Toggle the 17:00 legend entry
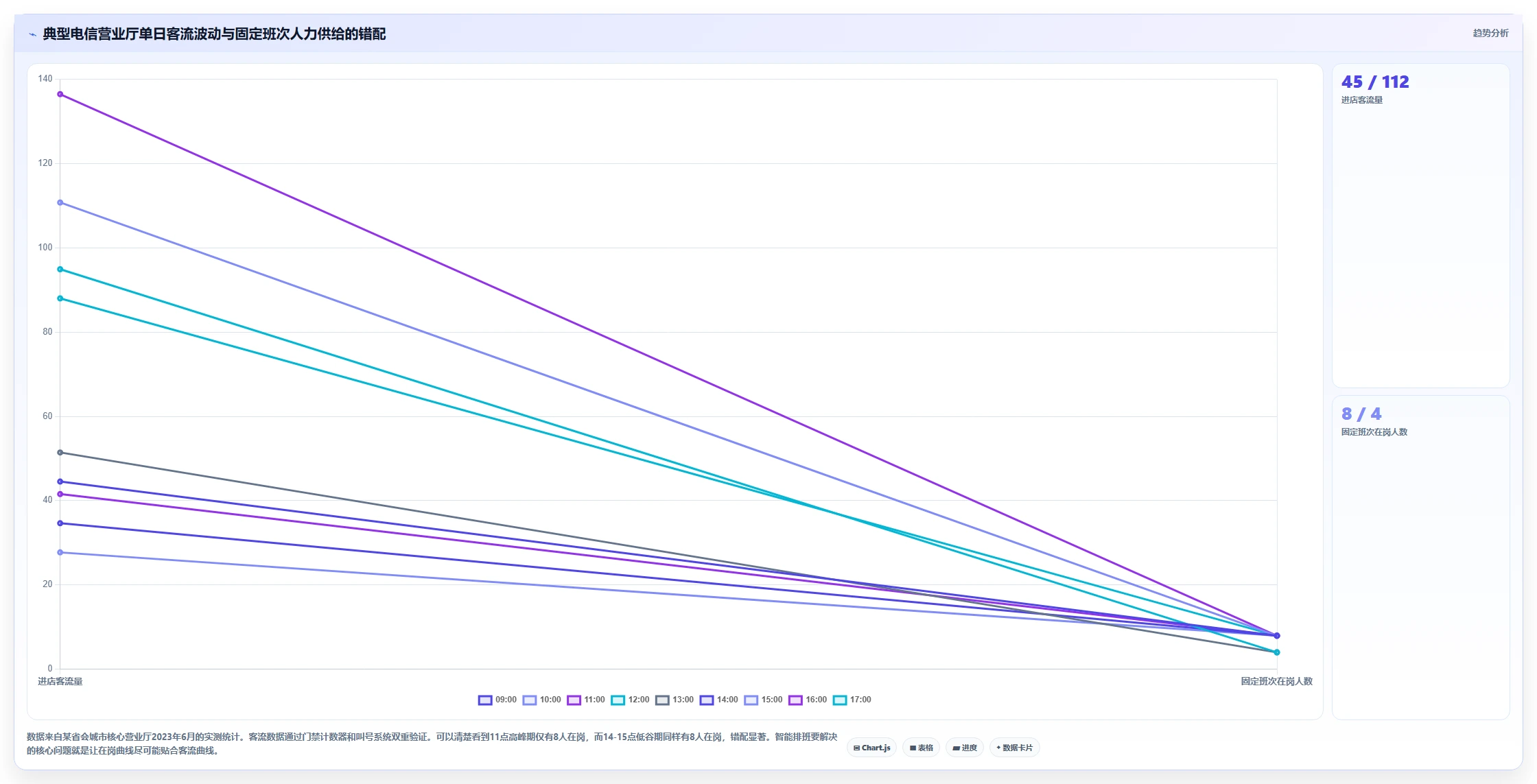Viewport: 1537px width, 784px height. pos(852,700)
